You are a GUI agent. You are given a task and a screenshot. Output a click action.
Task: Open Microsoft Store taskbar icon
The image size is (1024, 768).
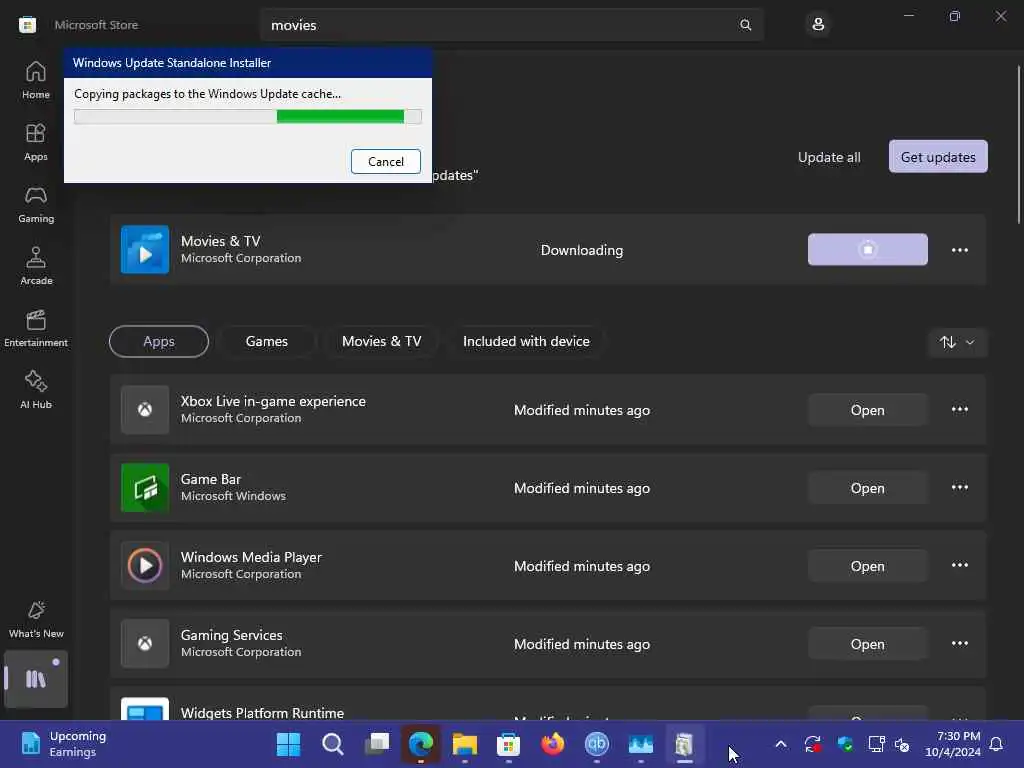coord(508,744)
